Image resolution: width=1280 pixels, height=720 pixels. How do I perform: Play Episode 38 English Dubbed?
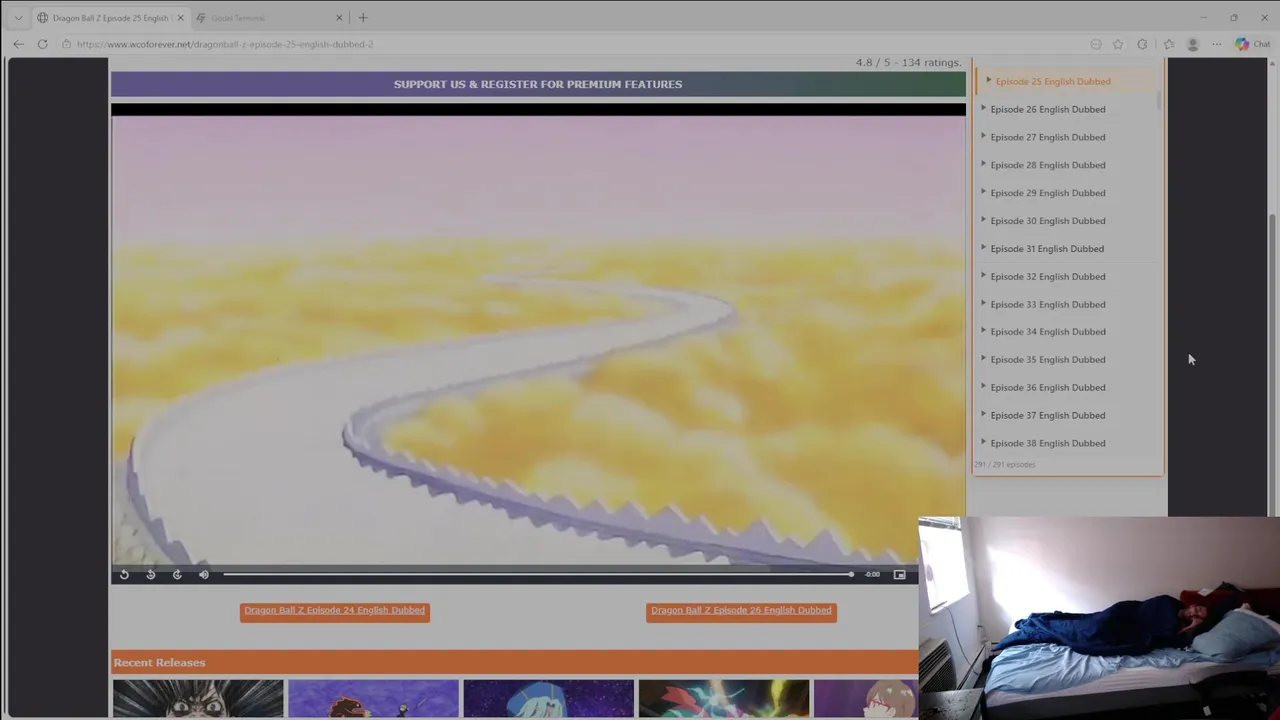pyautogui.click(x=1048, y=443)
